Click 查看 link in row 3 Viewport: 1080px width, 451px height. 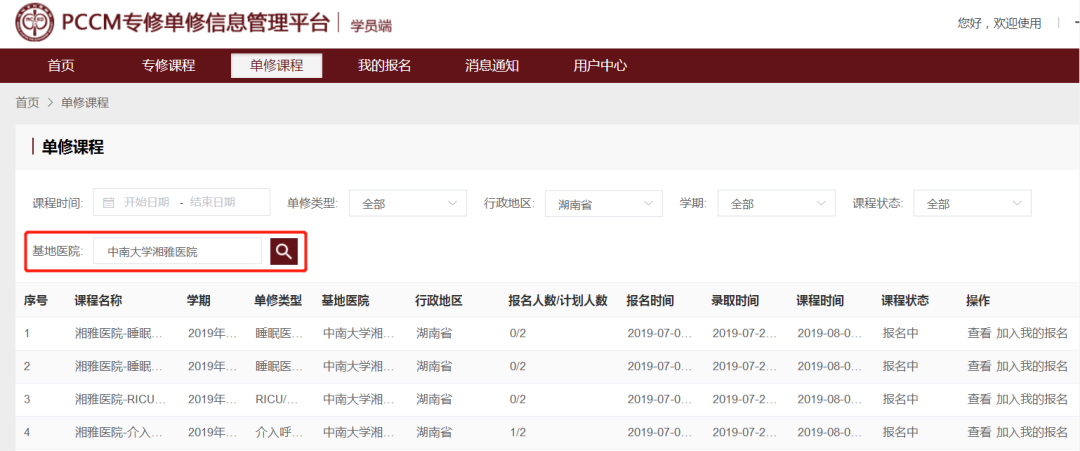coord(979,399)
